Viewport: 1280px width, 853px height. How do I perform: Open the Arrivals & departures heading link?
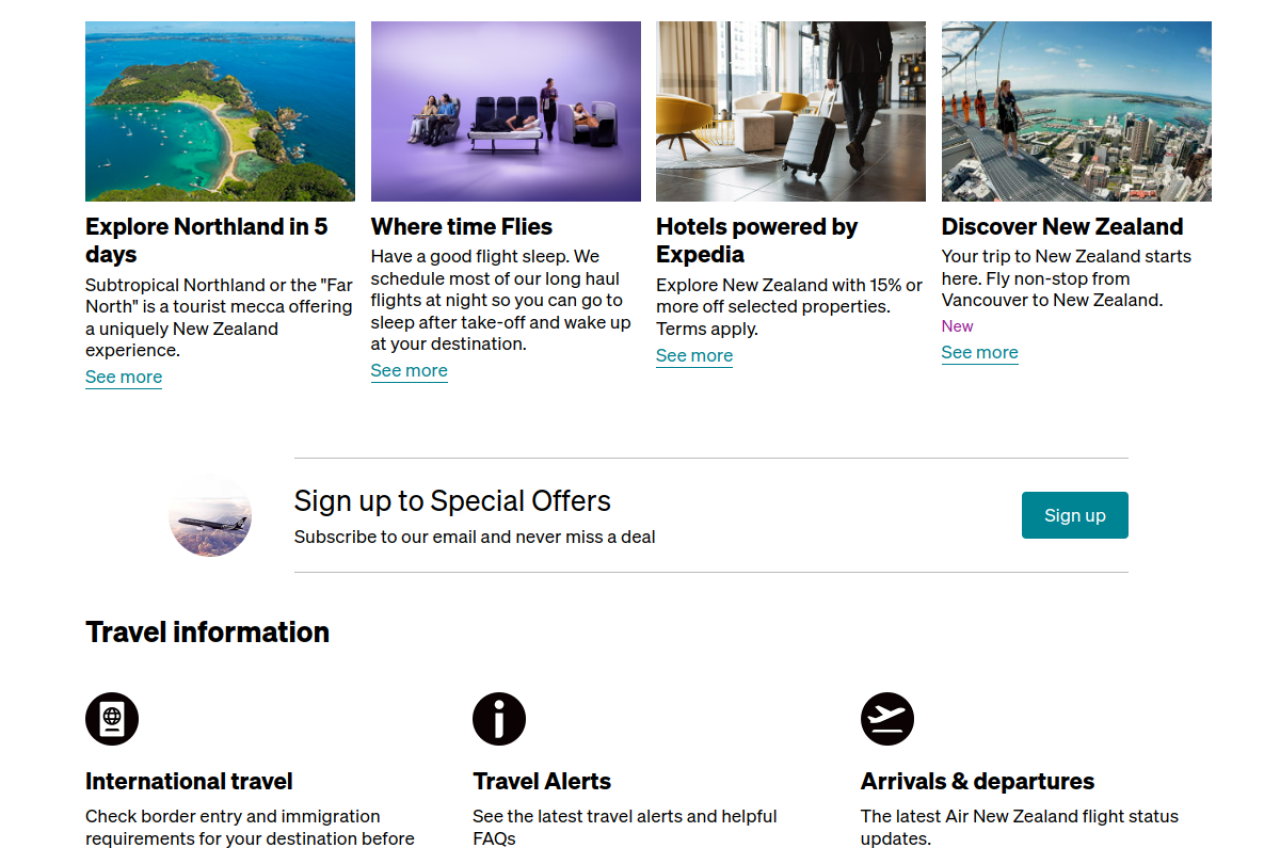tap(977, 781)
